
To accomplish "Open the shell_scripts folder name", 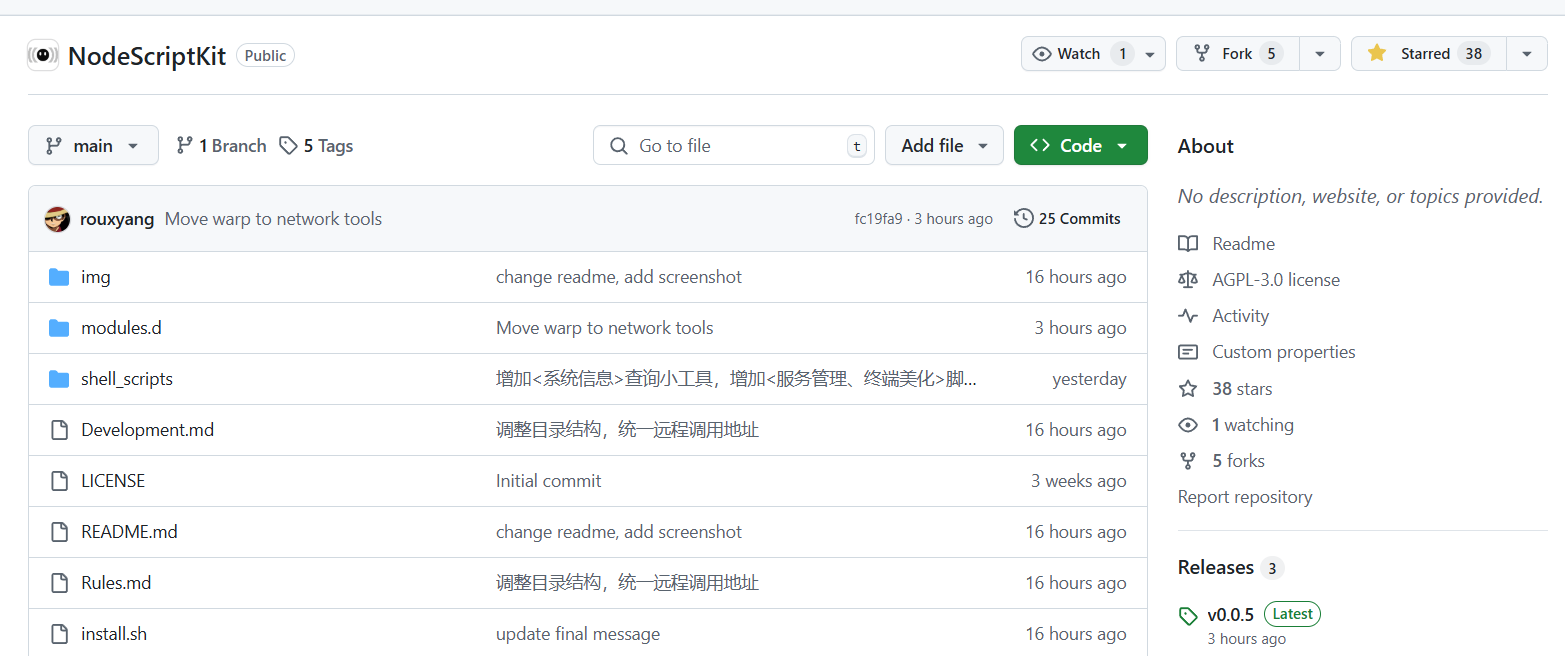I will point(127,379).
